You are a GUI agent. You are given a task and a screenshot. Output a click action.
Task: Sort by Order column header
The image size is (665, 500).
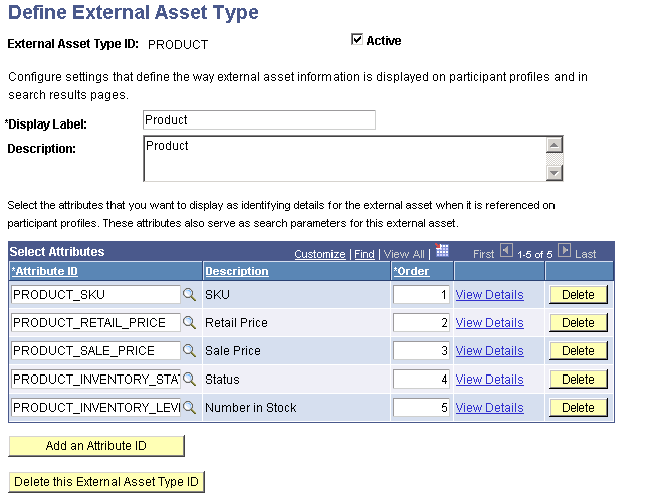(411, 271)
